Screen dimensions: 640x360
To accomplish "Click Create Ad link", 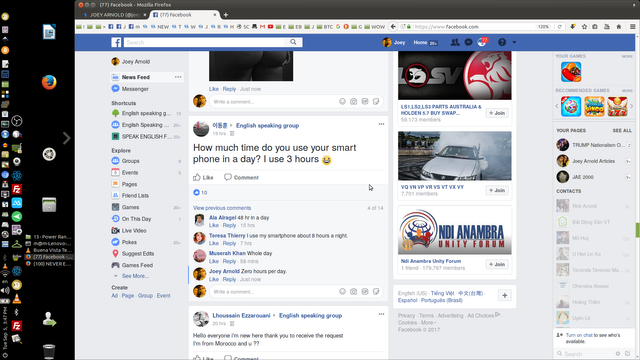I will click(114, 296).
